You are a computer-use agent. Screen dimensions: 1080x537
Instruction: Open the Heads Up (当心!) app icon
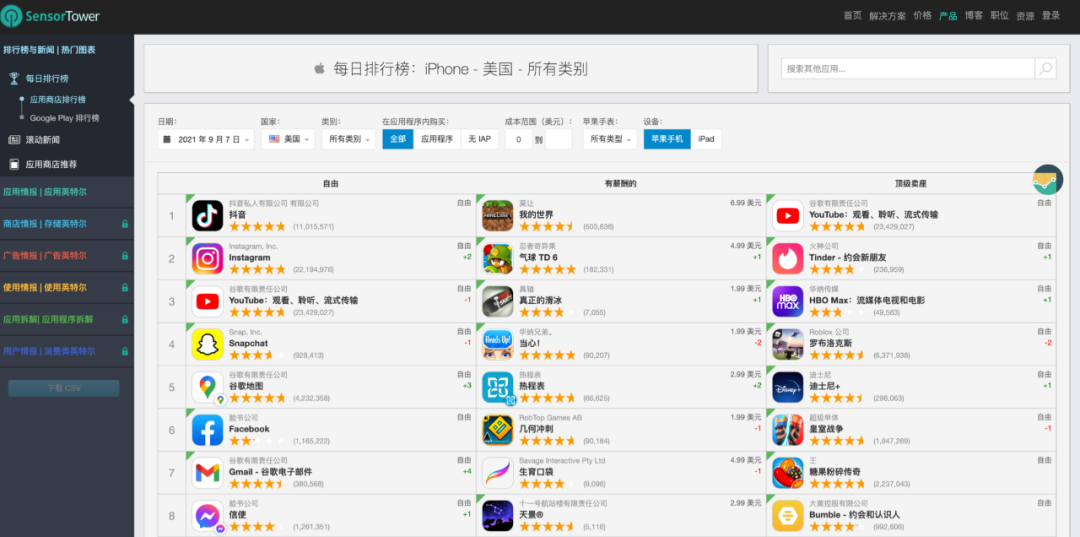pyautogui.click(x=497, y=344)
